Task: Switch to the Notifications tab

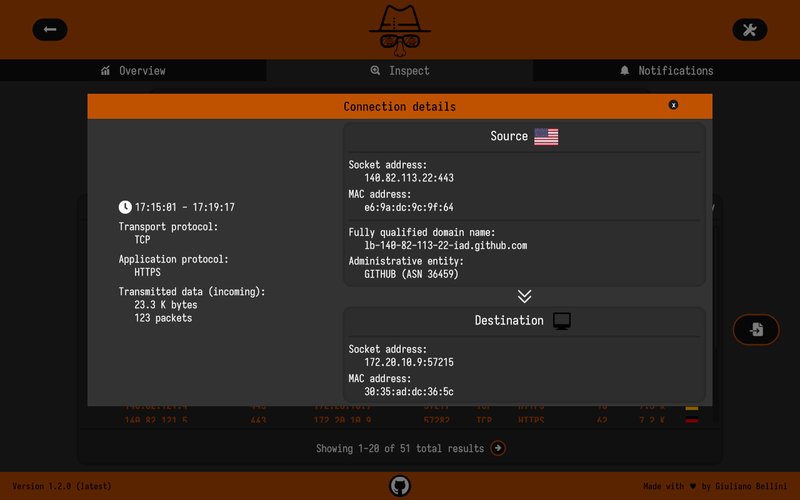Action: click(x=666, y=71)
